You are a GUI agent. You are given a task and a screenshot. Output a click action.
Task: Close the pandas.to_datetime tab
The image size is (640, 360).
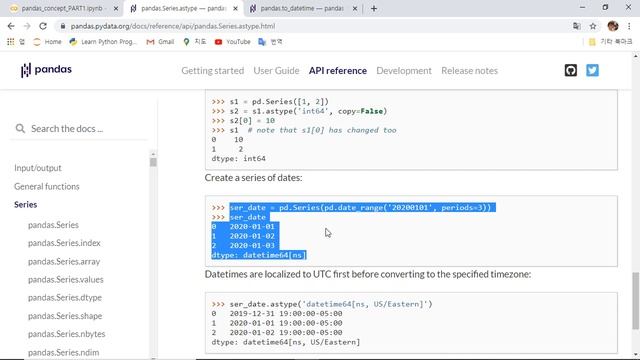(355, 9)
